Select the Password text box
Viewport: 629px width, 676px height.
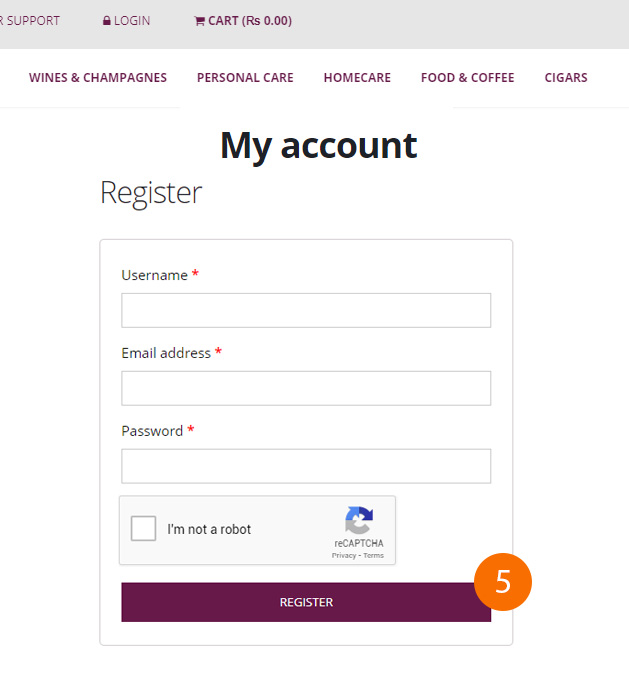306,466
